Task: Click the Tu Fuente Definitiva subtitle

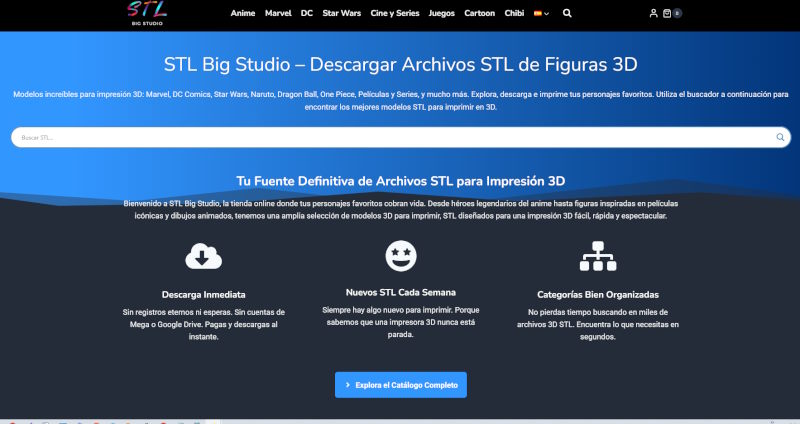Action: (x=401, y=181)
